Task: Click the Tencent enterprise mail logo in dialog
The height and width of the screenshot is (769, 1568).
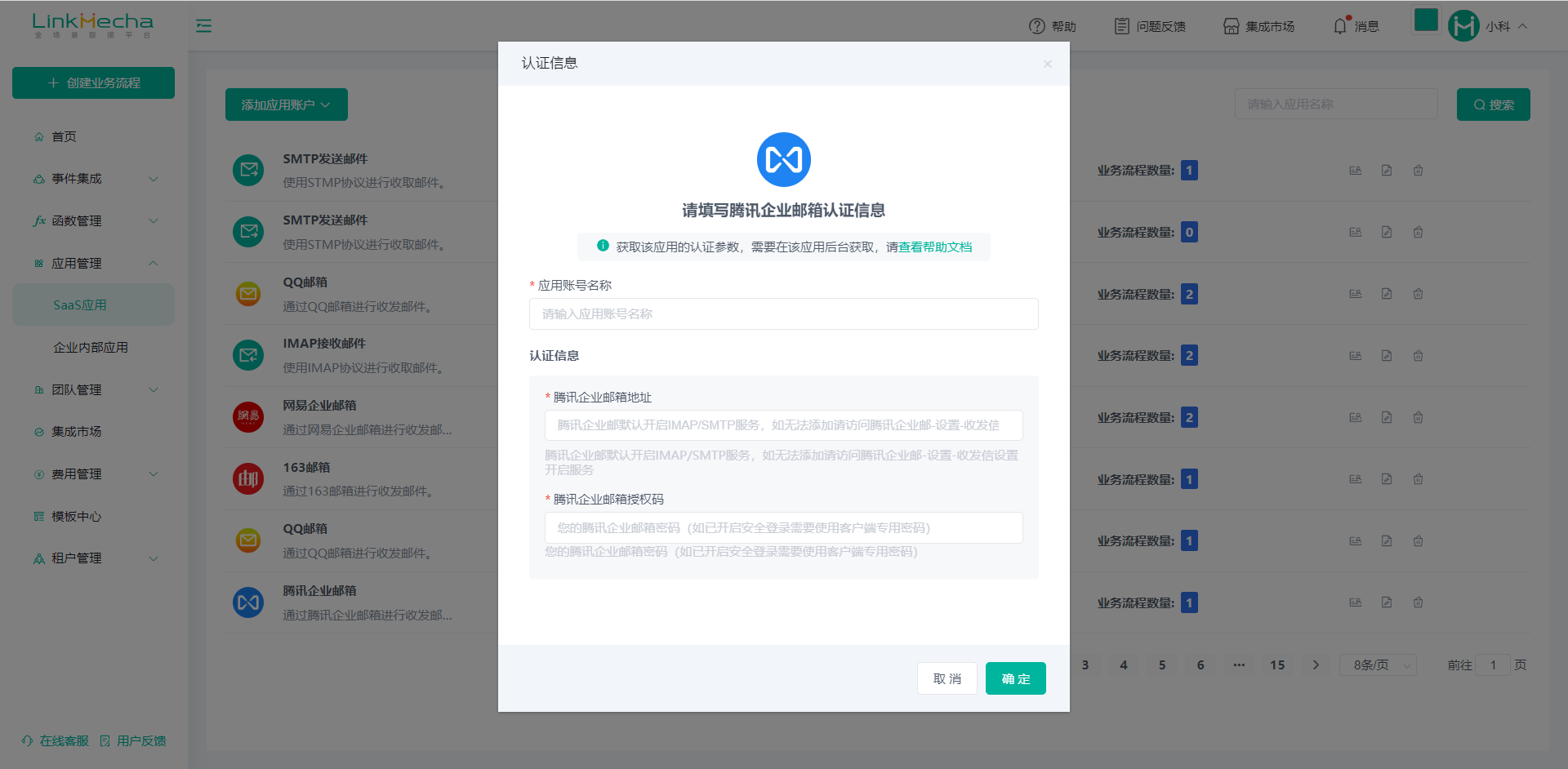Action: [784, 159]
